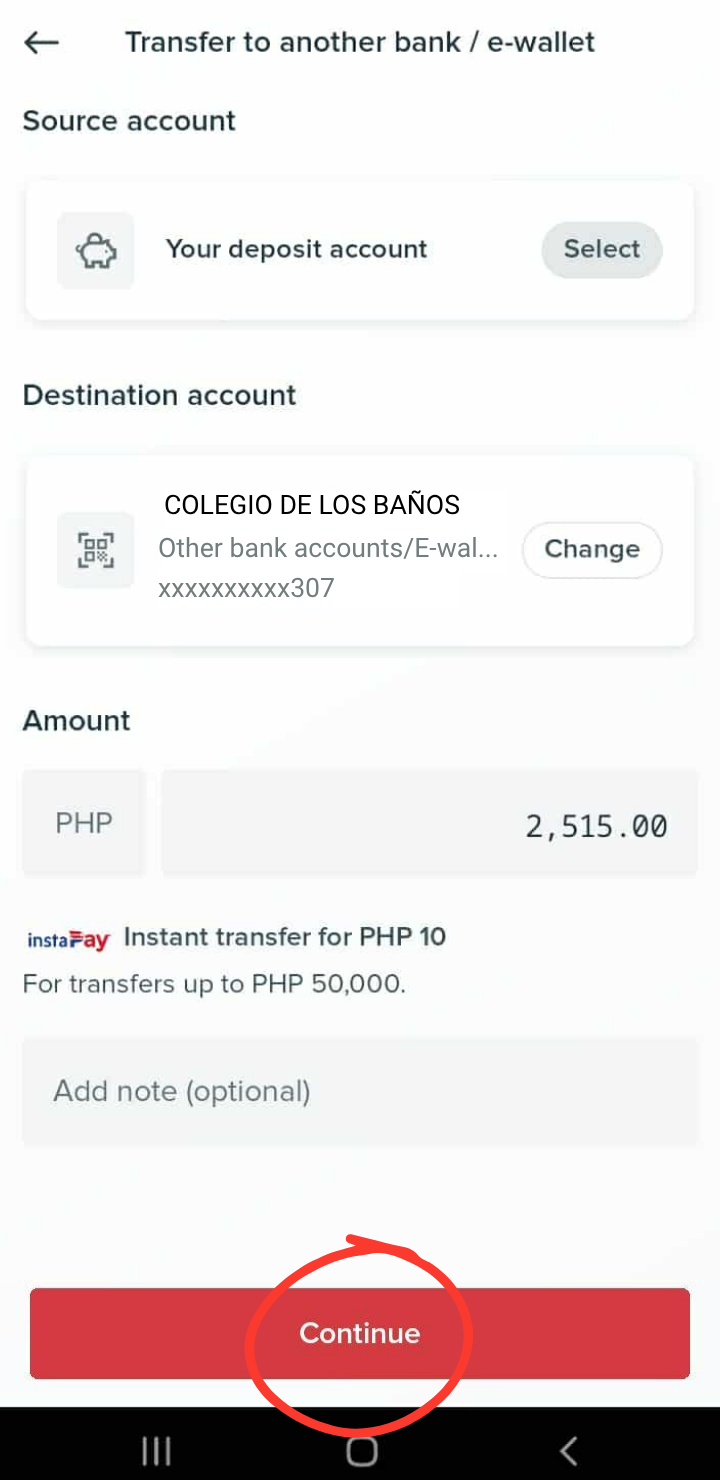The width and height of the screenshot is (720, 1480).
Task: Tap the masked account number ending 307
Action: click(246, 588)
